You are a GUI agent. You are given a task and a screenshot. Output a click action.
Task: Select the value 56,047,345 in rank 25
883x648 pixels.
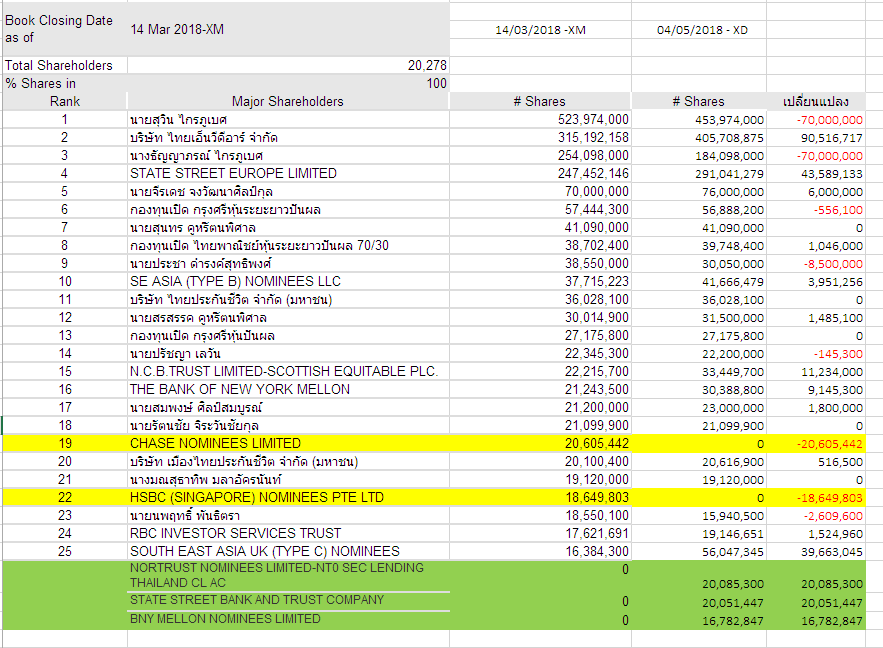click(x=699, y=552)
